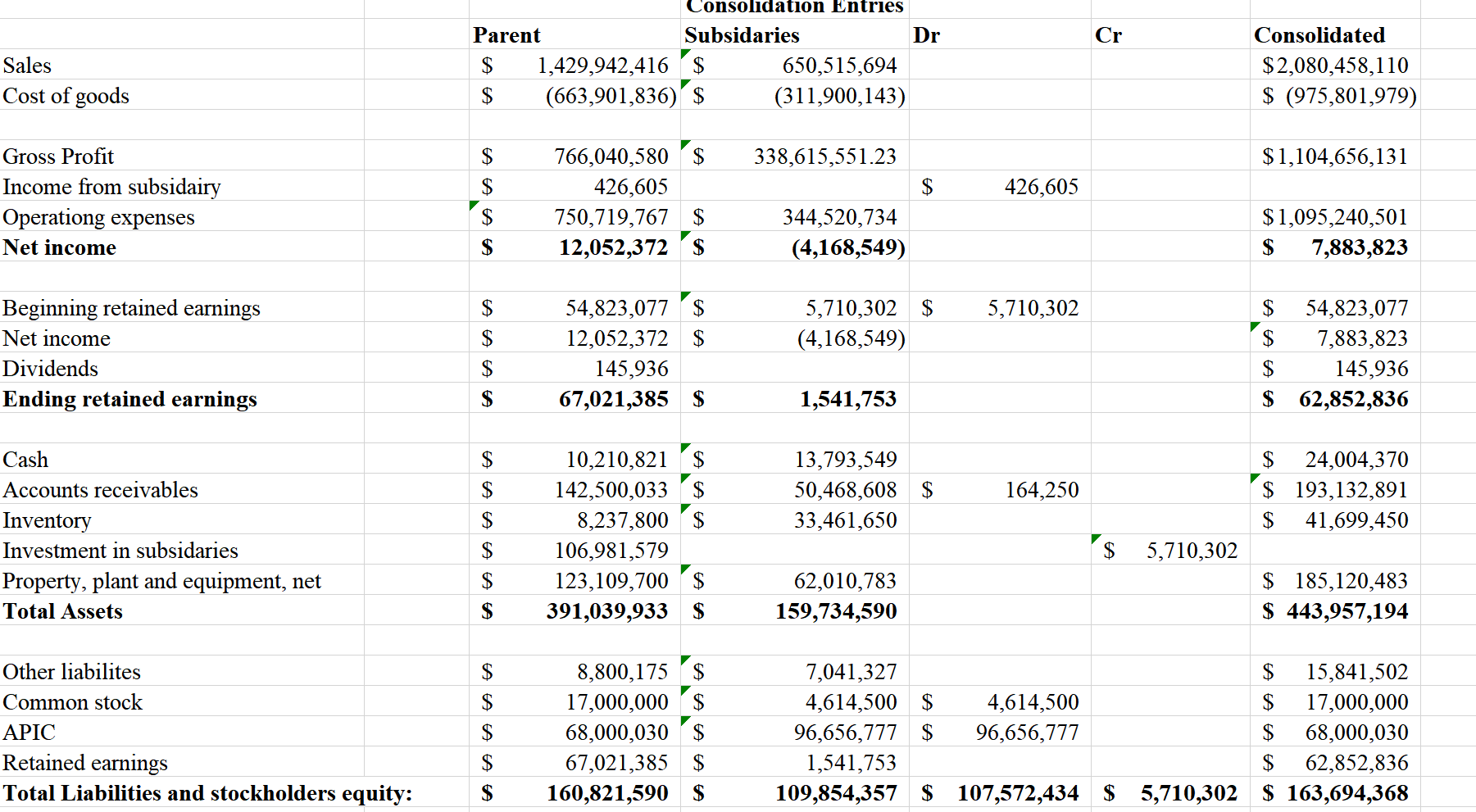Screen dimensions: 1476x812
Task: Select the Ending retained earnings label cell
Action: pos(130,399)
